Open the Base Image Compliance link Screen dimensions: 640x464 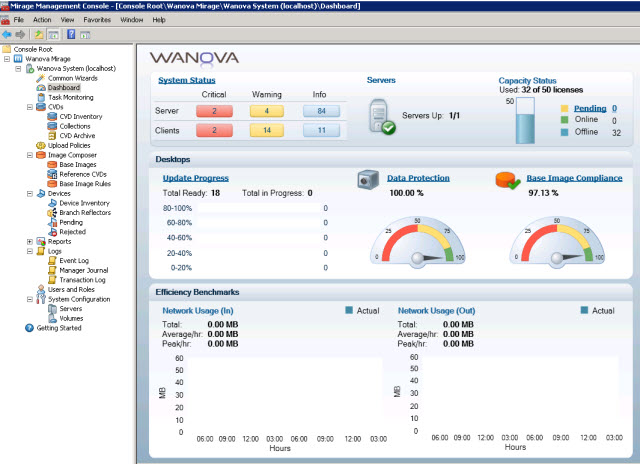point(574,178)
